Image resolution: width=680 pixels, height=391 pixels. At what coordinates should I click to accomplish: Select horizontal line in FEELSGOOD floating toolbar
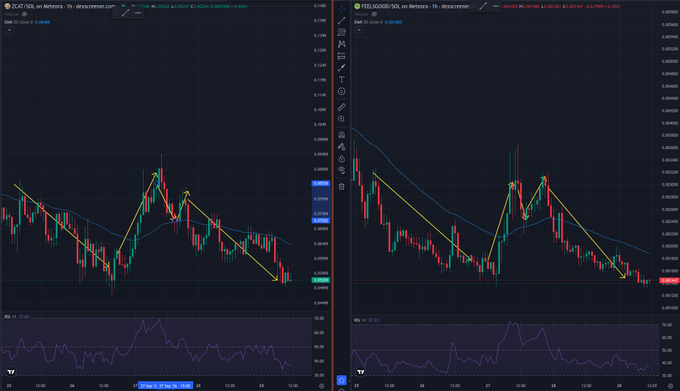coord(495,6)
